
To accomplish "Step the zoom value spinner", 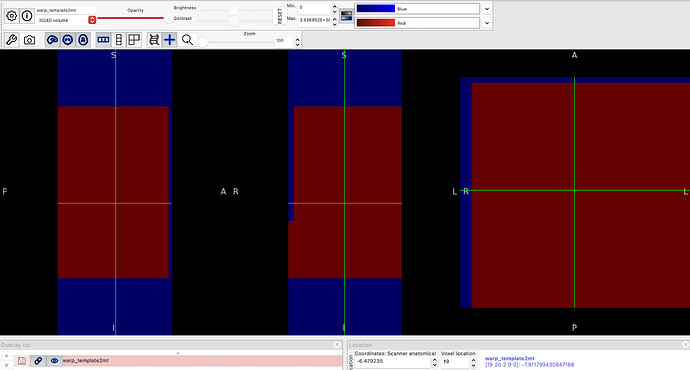I will pos(297,42).
